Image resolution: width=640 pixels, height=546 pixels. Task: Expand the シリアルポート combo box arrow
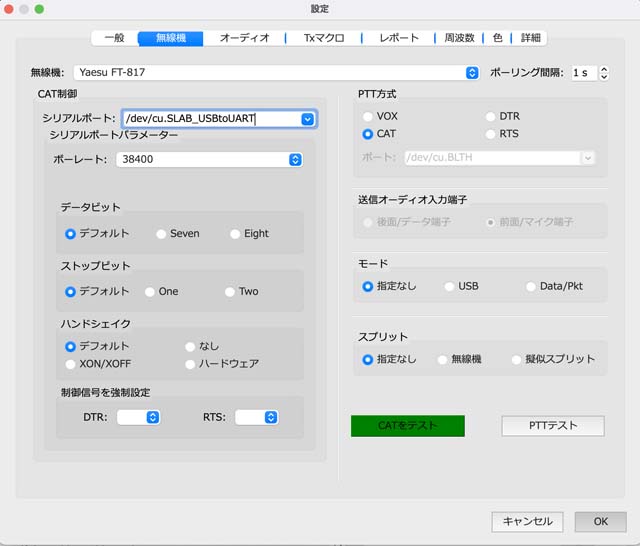307,119
